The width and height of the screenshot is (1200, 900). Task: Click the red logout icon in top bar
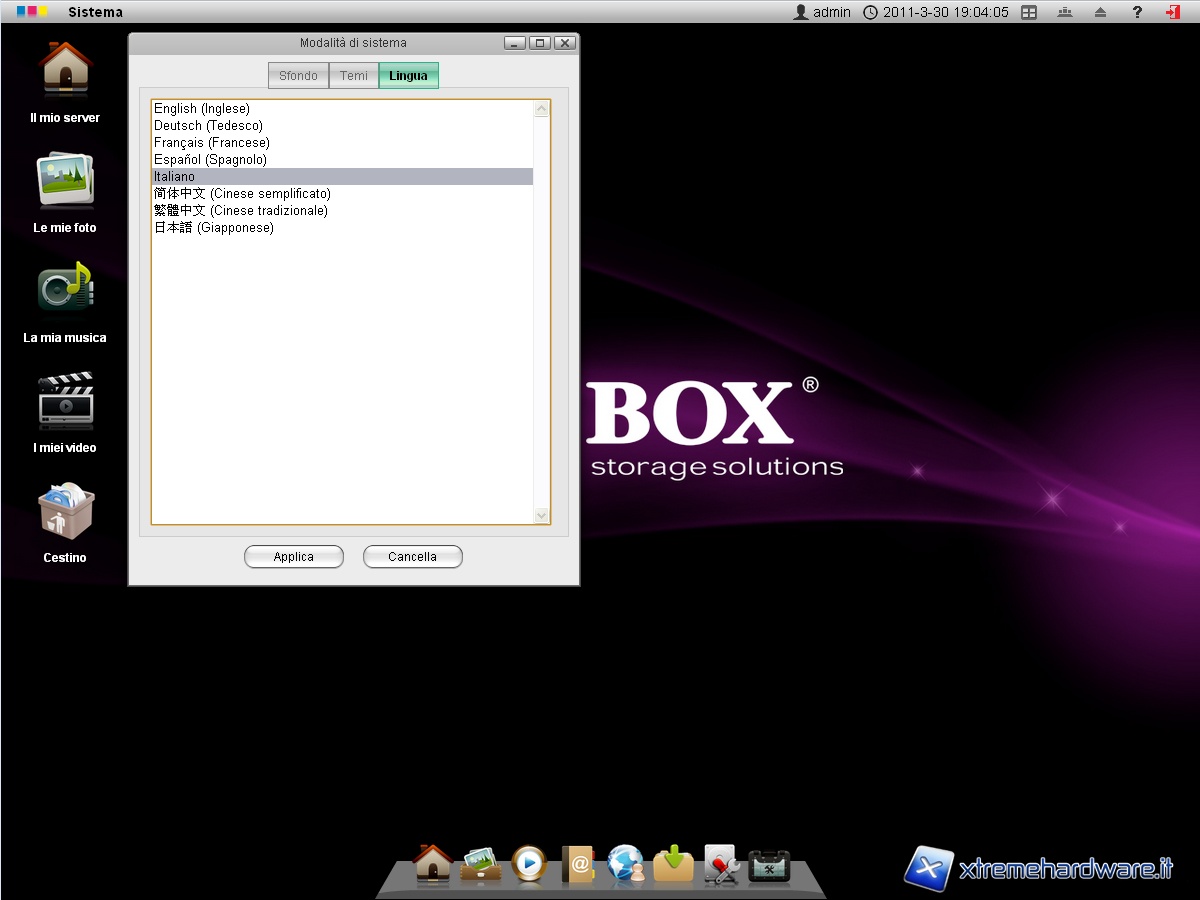(1172, 12)
